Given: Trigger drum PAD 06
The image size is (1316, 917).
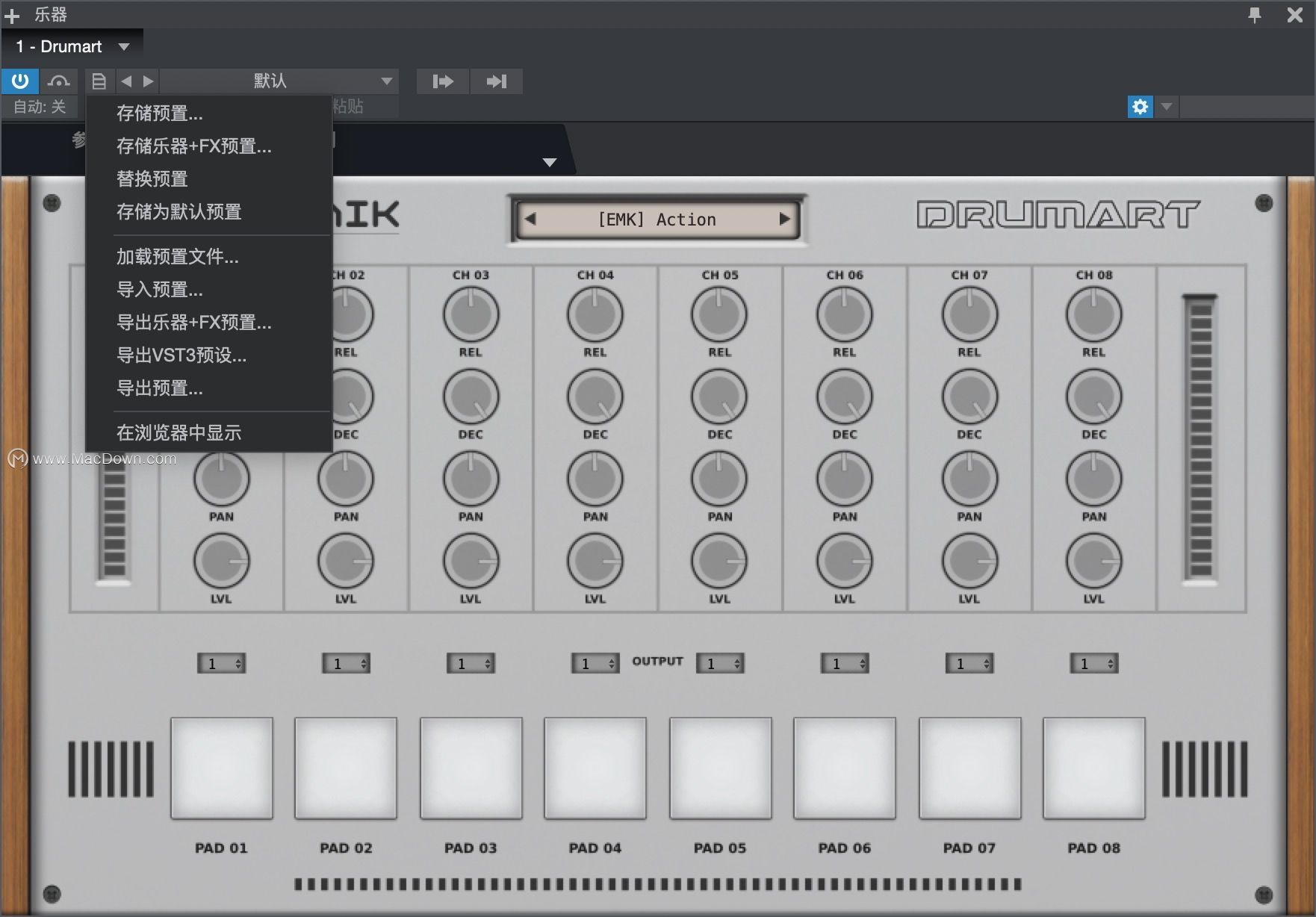Looking at the screenshot, I should pyautogui.click(x=845, y=768).
